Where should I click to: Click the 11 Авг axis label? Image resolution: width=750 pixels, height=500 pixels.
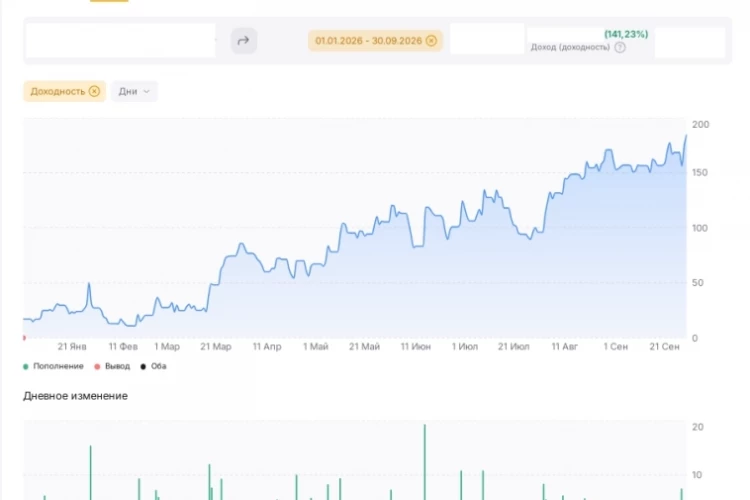click(x=565, y=346)
